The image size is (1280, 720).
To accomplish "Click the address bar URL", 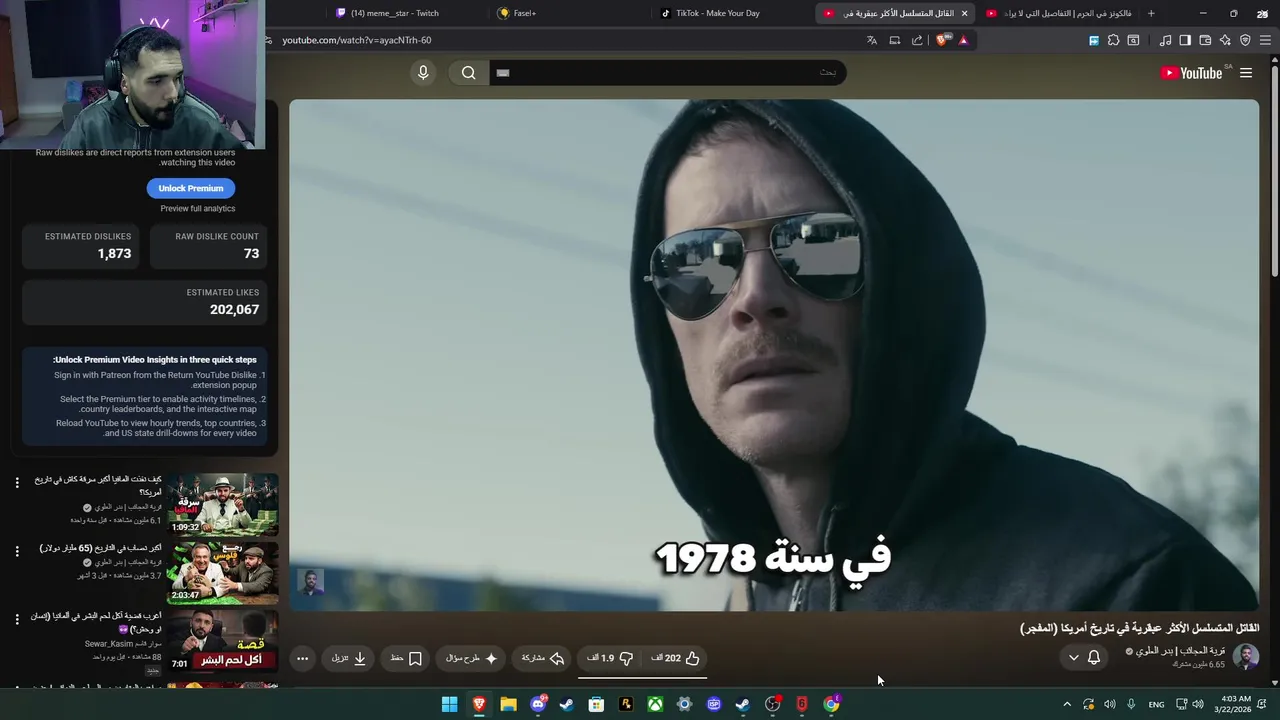I will tap(356, 40).
